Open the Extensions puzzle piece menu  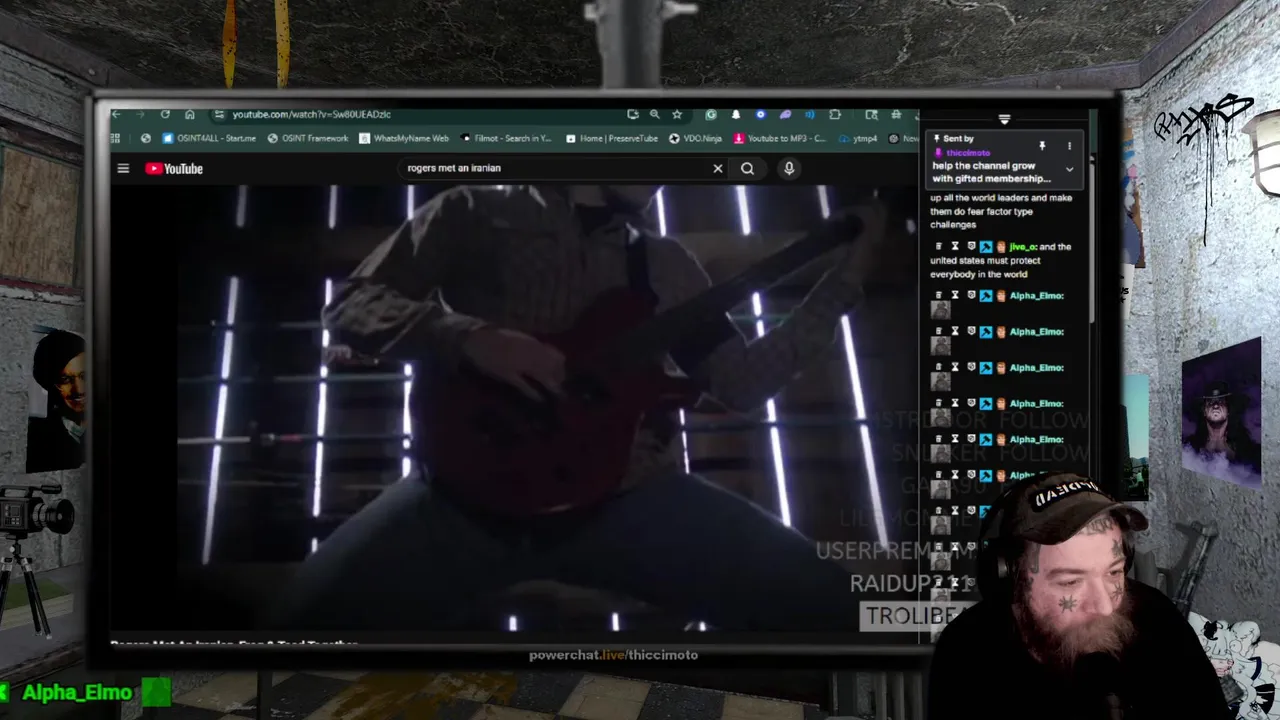pyautogui.click(x=835, y=114)
